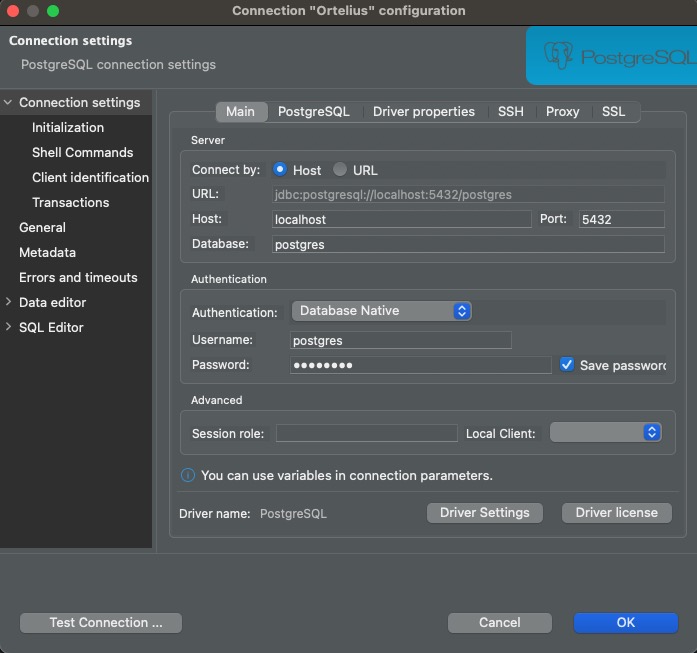Toggle the Save password checkbox
Screen dimensions: 697x653
click(567, 365)
